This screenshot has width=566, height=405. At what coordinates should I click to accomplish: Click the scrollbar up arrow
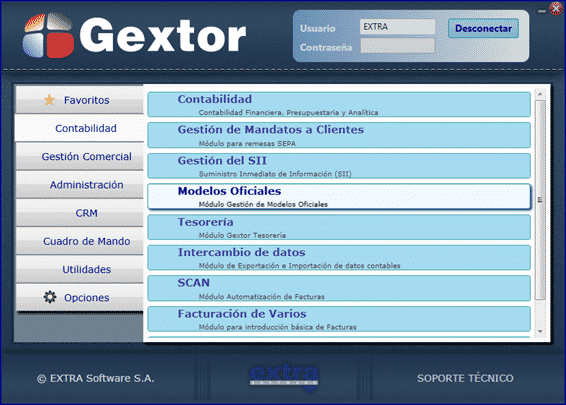[x=540, y=94]
